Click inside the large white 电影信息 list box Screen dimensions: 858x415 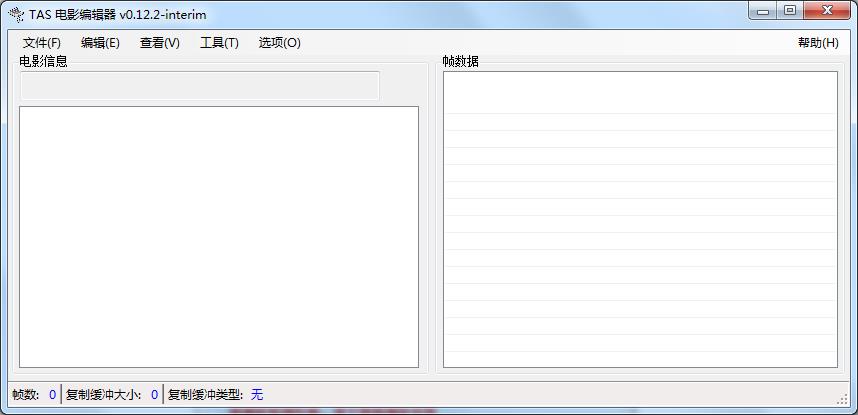218,236
